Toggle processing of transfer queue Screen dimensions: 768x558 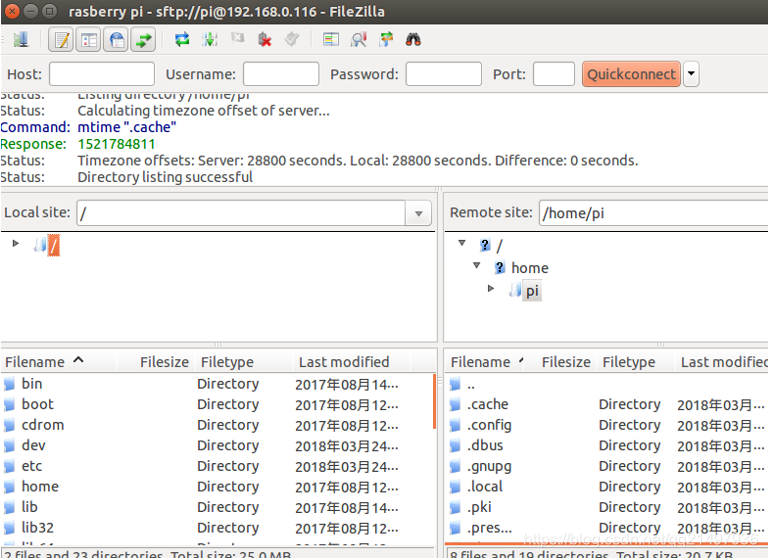click(x=210, y=39)
